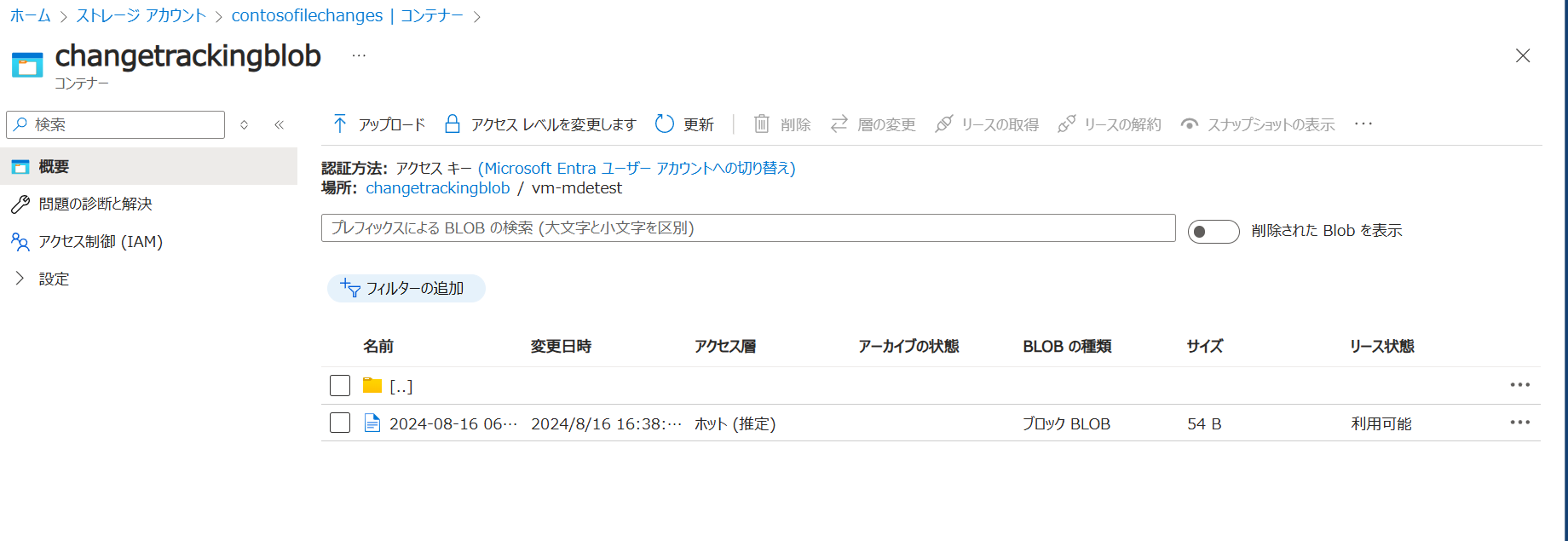This screenshot has width=1568, height=541.
Task: Click the Upload (アップロード) arrow icon
Action: 340,124
